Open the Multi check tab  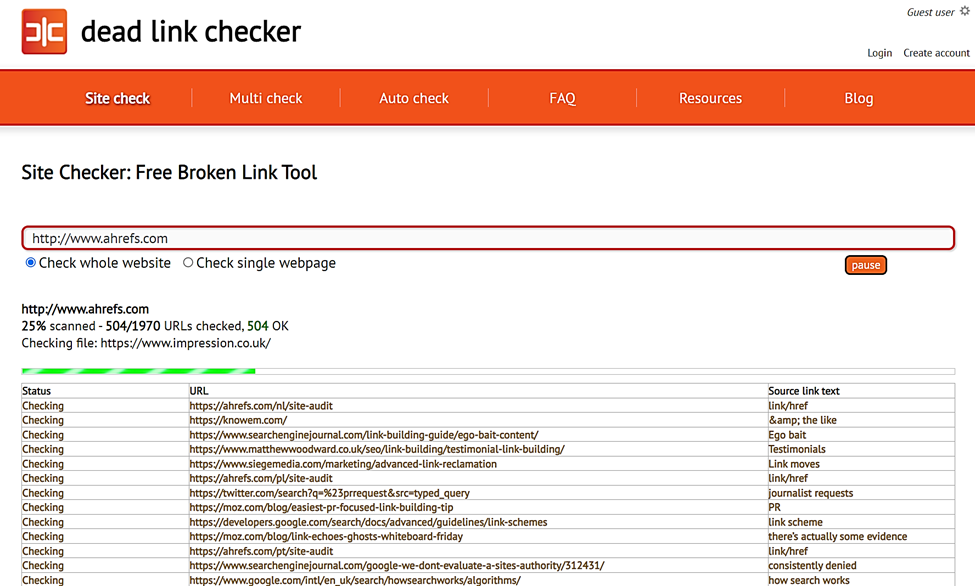pyautogui.click(x=266, y=98)
